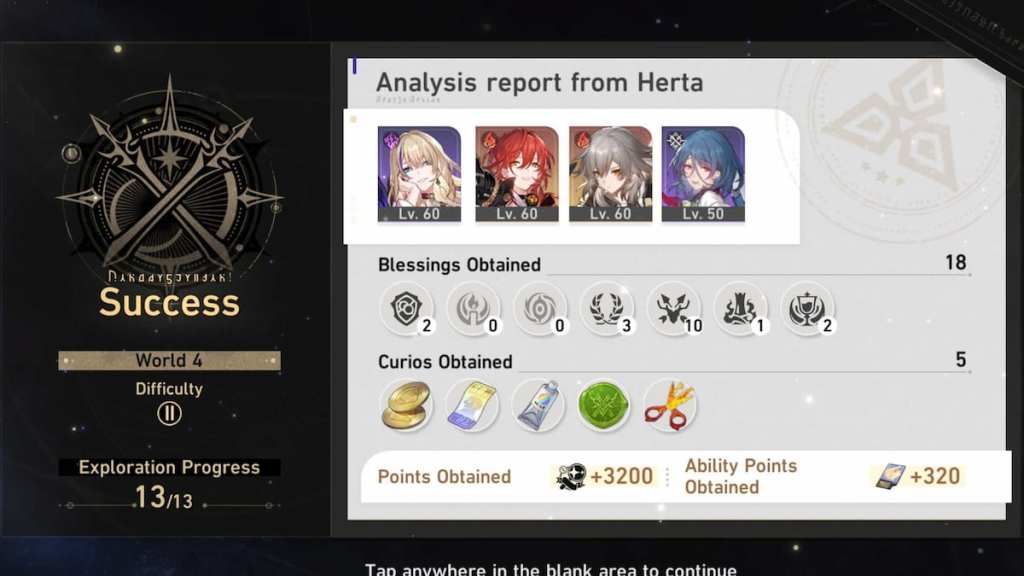The height and width of the screenshot is (576, 1024).
Task: Click the +3200 Points Obtained reward
Action: [605, 477]
